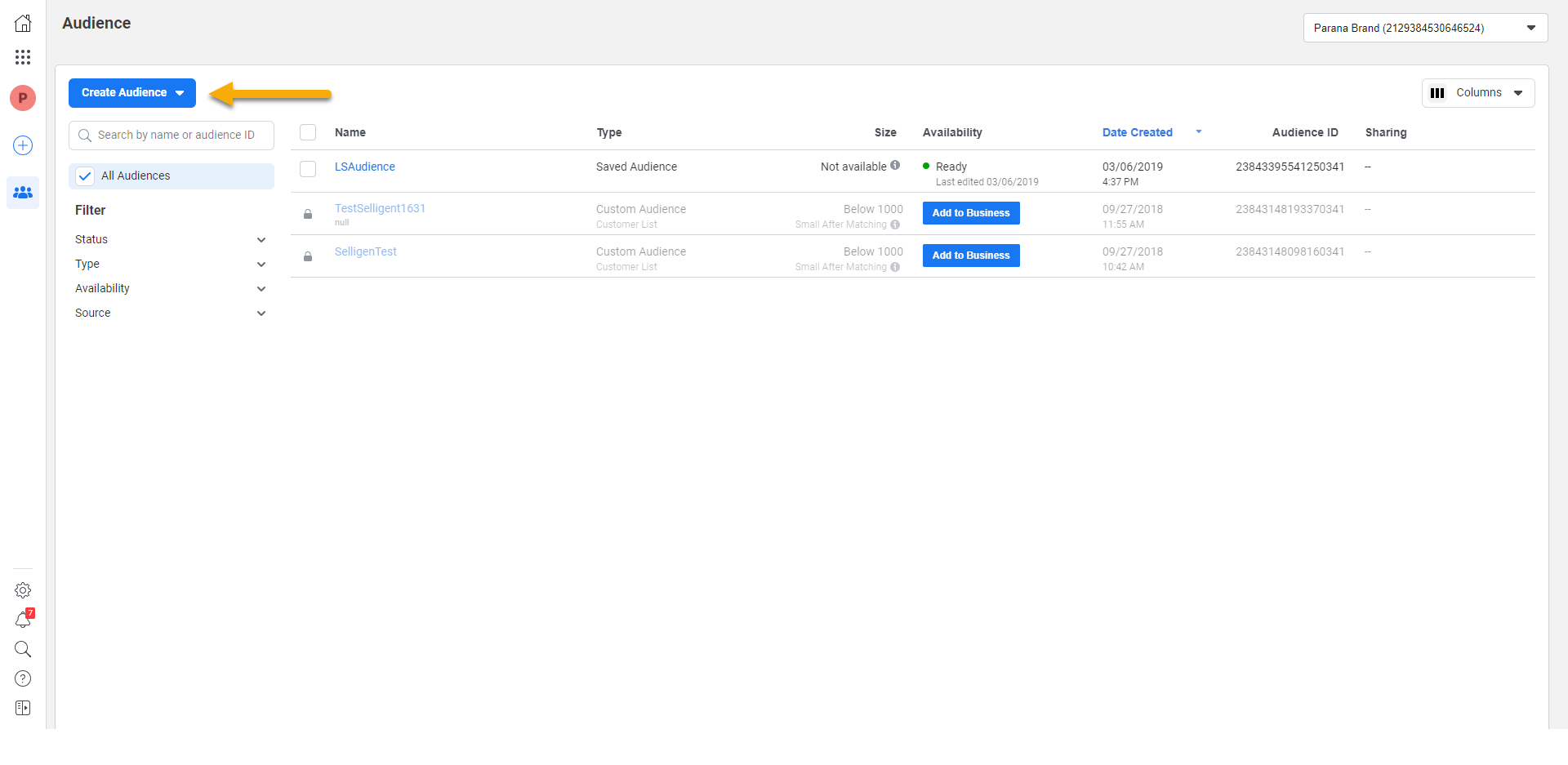The width and height of the screenshot is (1568, 765).
Task: Click the search by name field
Action: (x=176, y=136)
